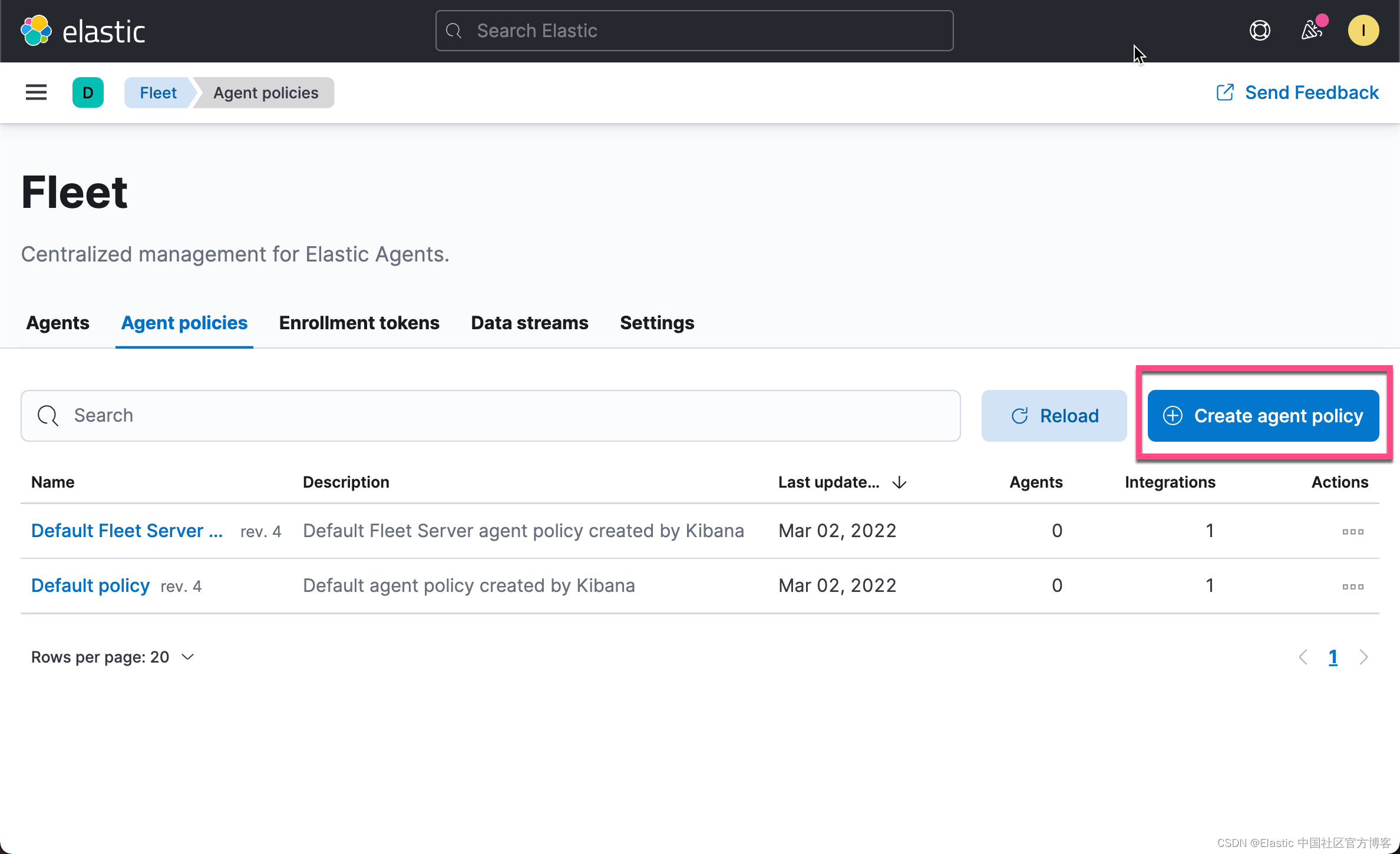Open the Settings tab
1400x854 pixels.
point(656,323)
